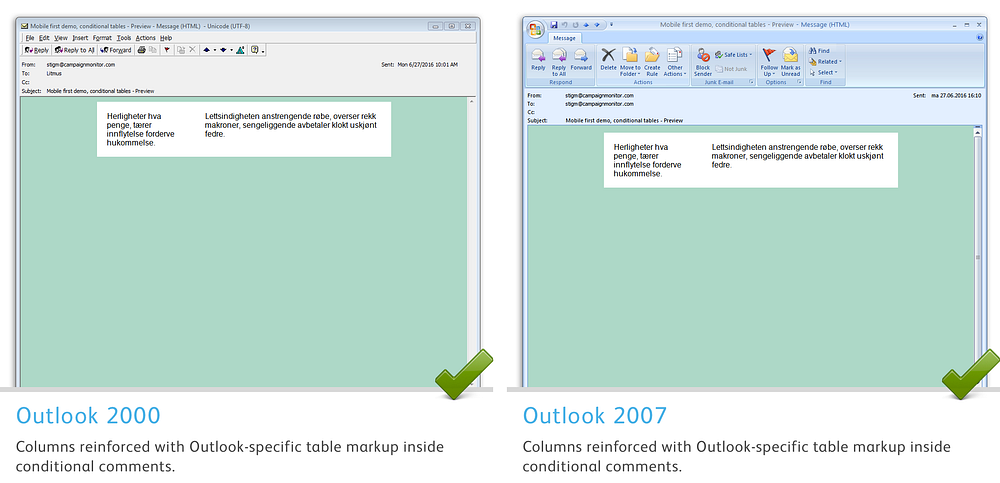The width and height of the screenshot is (1000, 483).
Task: Click the Outlook 2000 message scrollbar up arrow
Action: [471, 101]
